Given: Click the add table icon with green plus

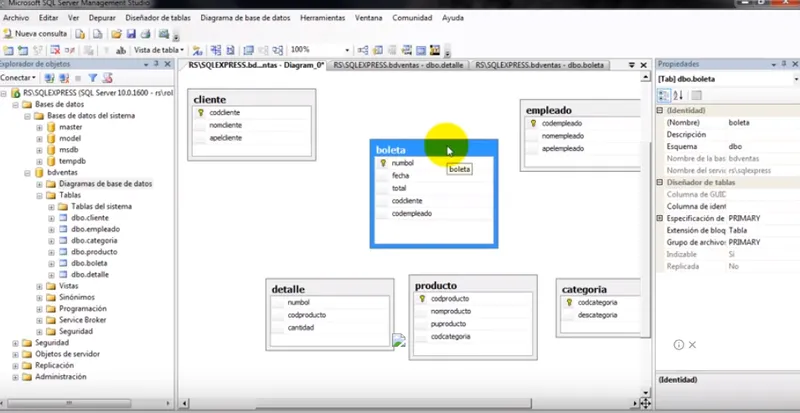Looking at the screenshot, I should point(22,50).
